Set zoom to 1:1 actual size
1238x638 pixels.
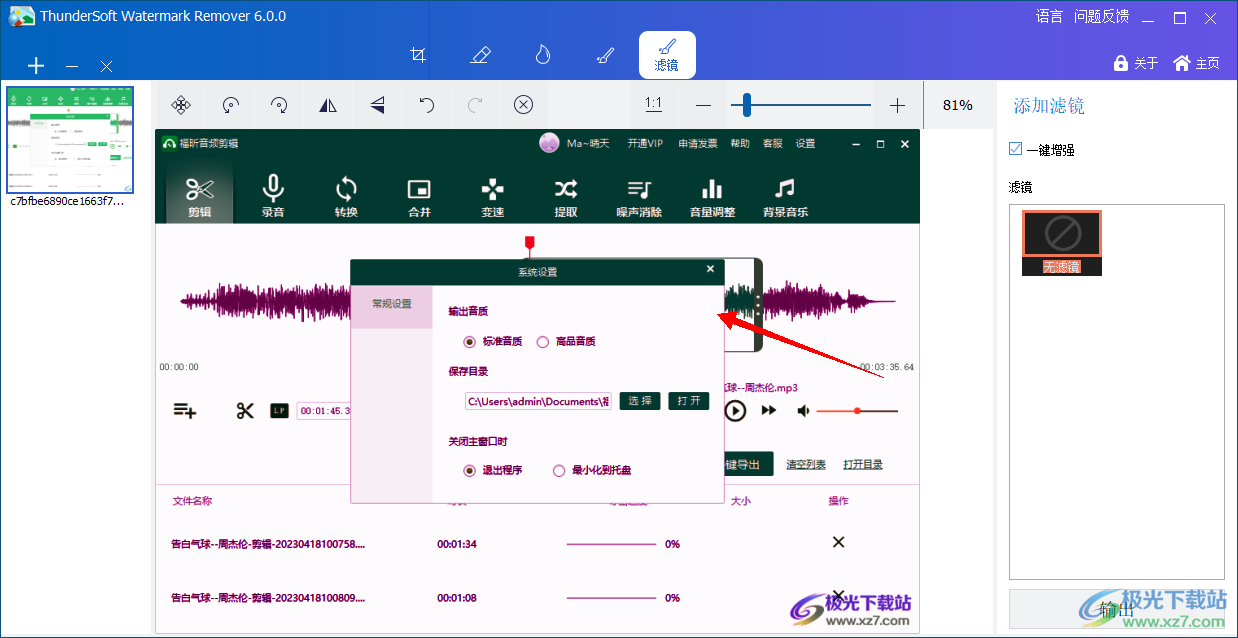click(x=654, y=104)
